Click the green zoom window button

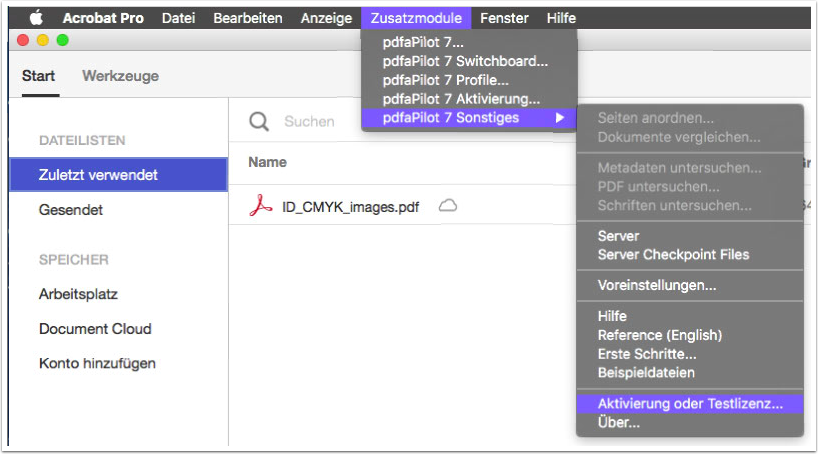[63, 40]
